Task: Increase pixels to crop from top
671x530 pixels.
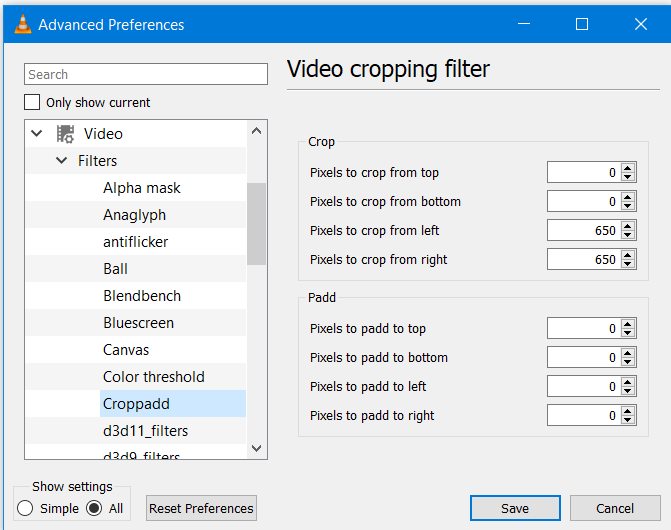Action: pos(628,168)
